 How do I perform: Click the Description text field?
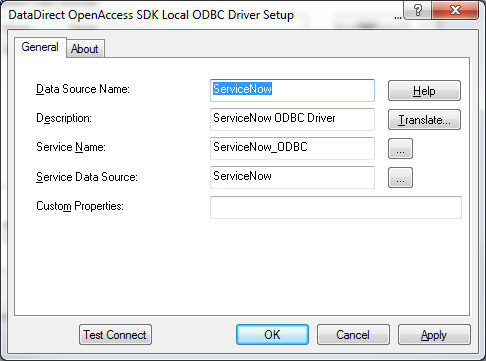click(292, 119)
